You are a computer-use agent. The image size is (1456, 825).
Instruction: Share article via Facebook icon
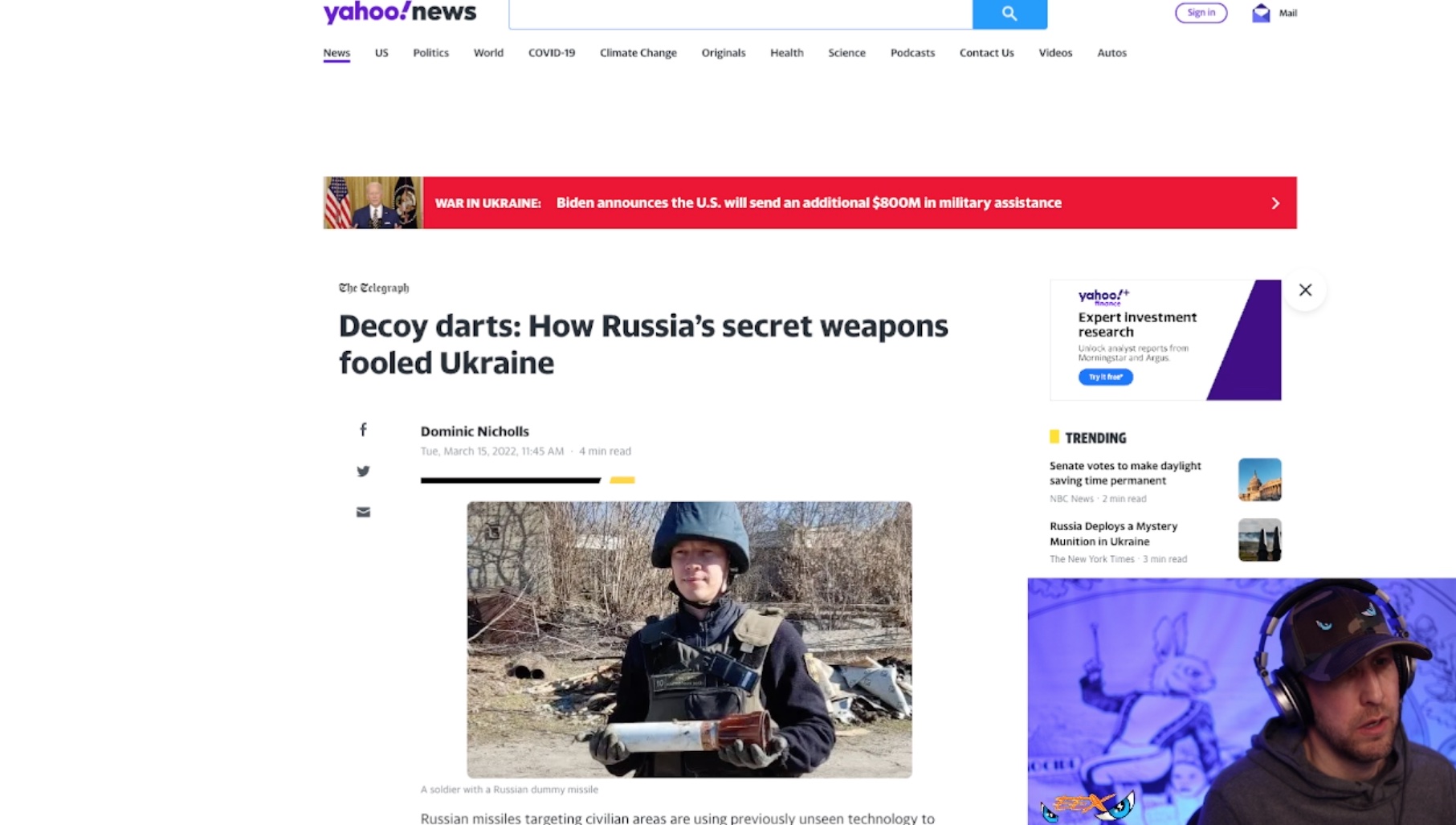tap(363, 430)
